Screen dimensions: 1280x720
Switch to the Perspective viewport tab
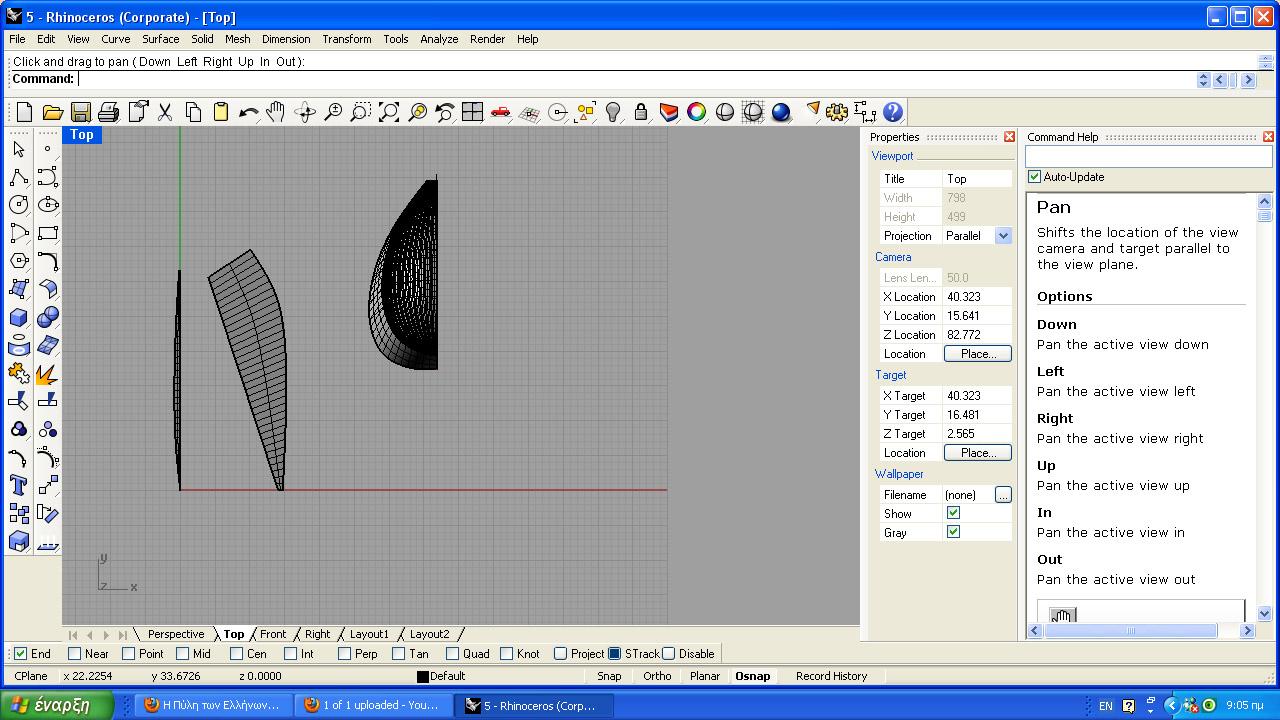point(175,634)
